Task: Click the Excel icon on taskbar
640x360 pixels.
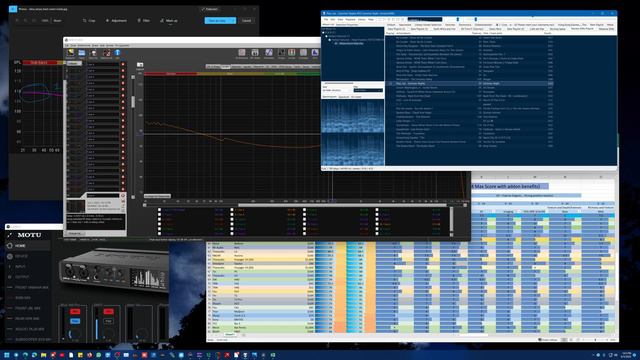Action: (272, 355)
